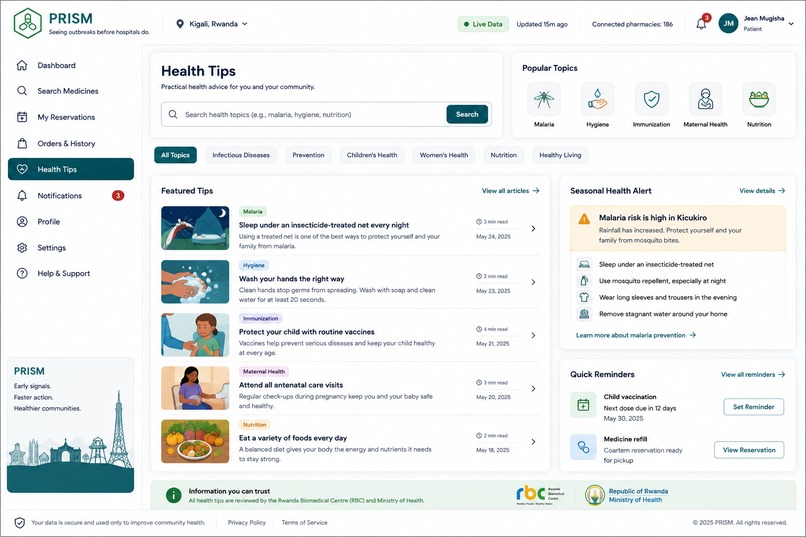Open the Terms of Service footer link
This screenshot has height=537, width=806.
click(304, 523)
